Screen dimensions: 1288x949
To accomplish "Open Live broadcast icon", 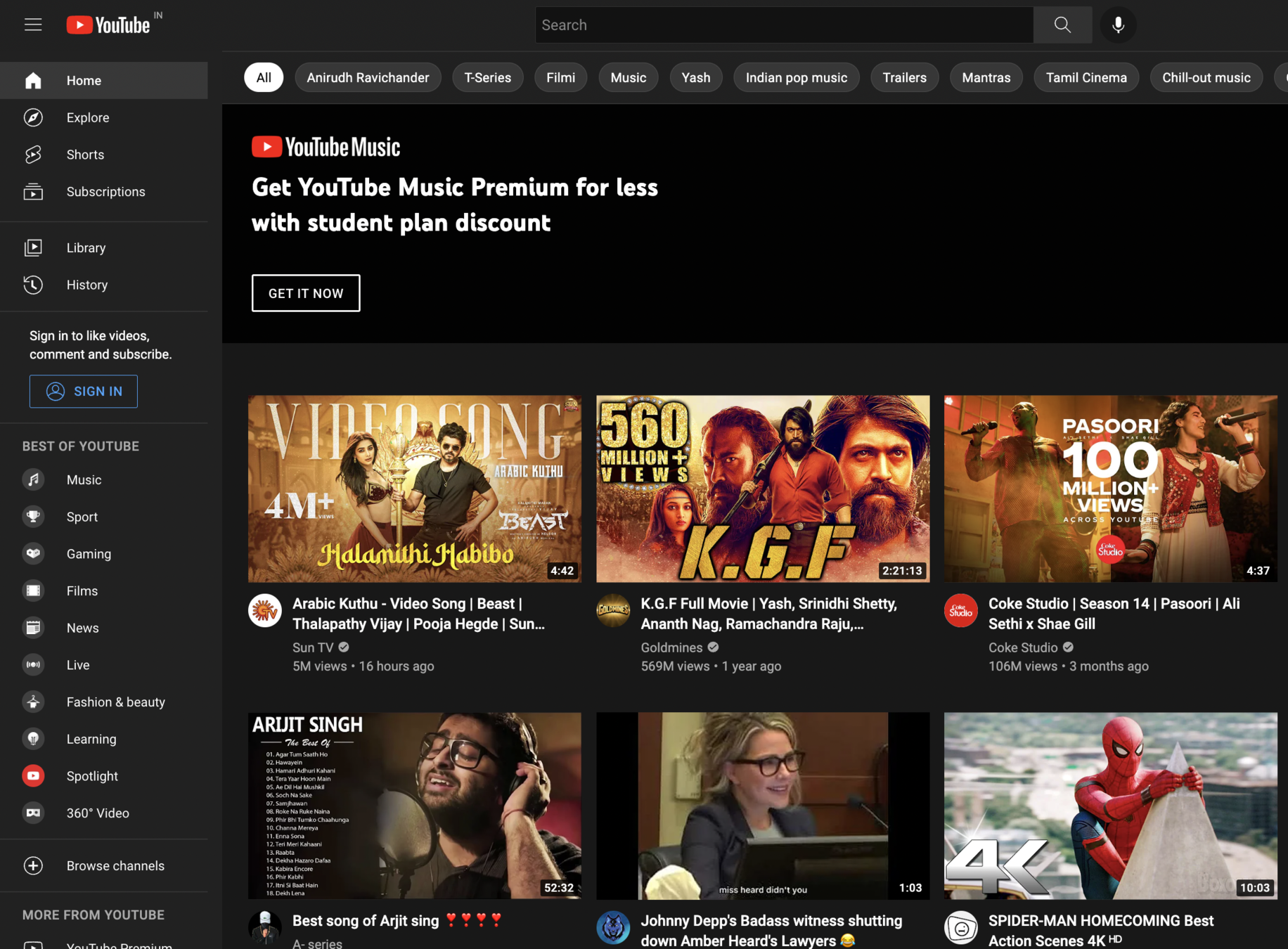I will [33, 665].
